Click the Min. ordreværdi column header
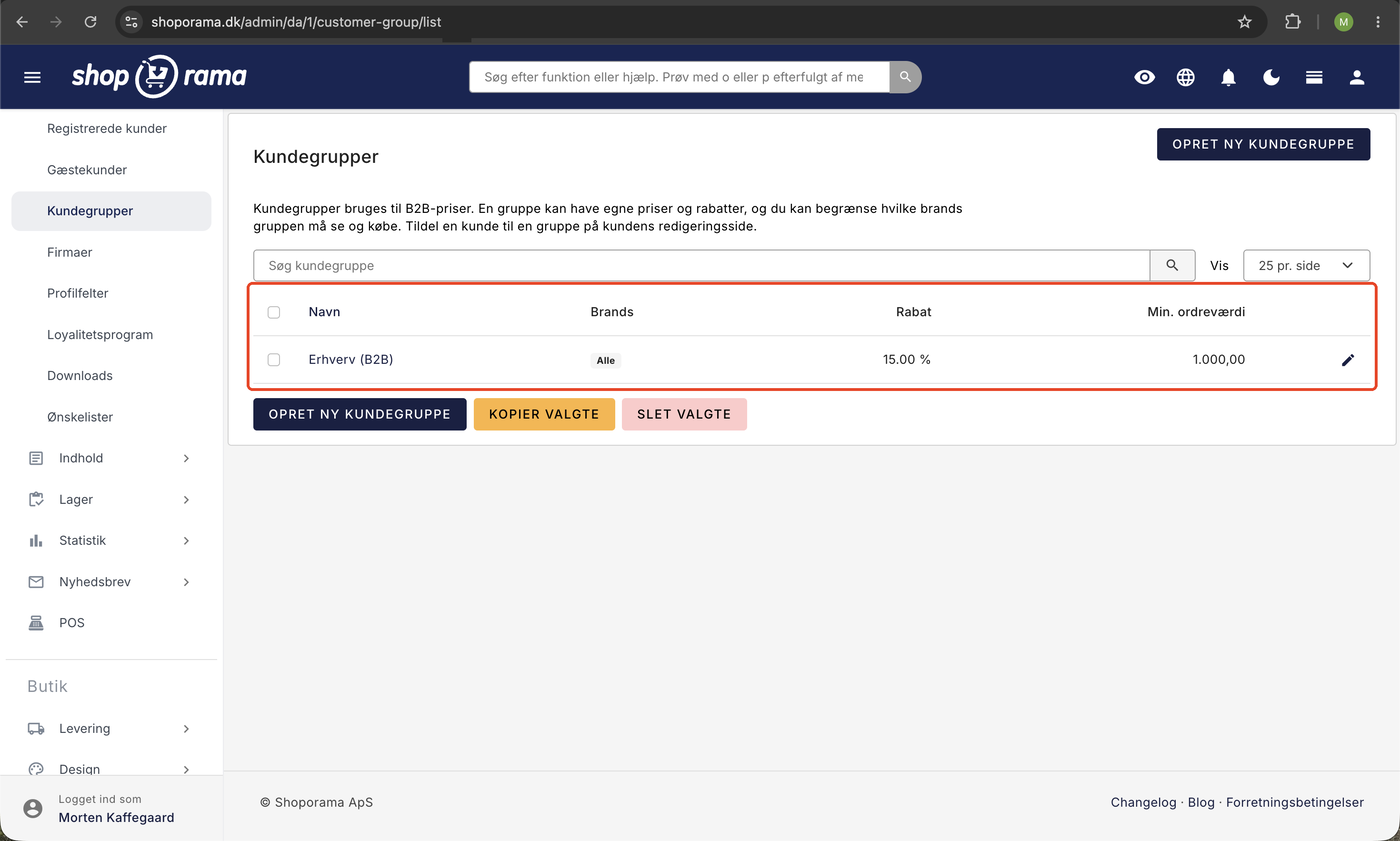 point(1196,312)
